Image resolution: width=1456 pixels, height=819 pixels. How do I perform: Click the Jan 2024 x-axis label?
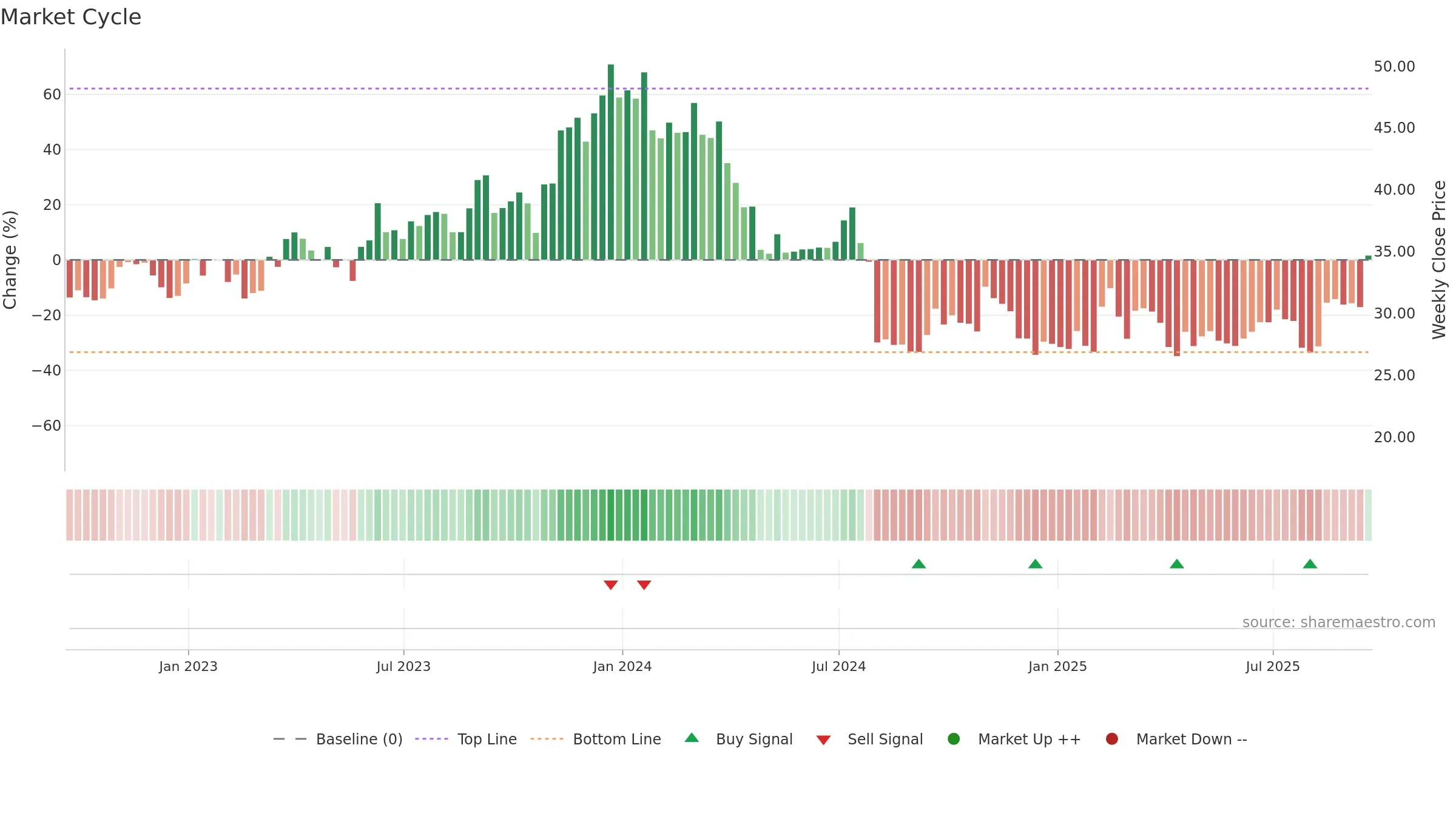click(622, 666)
